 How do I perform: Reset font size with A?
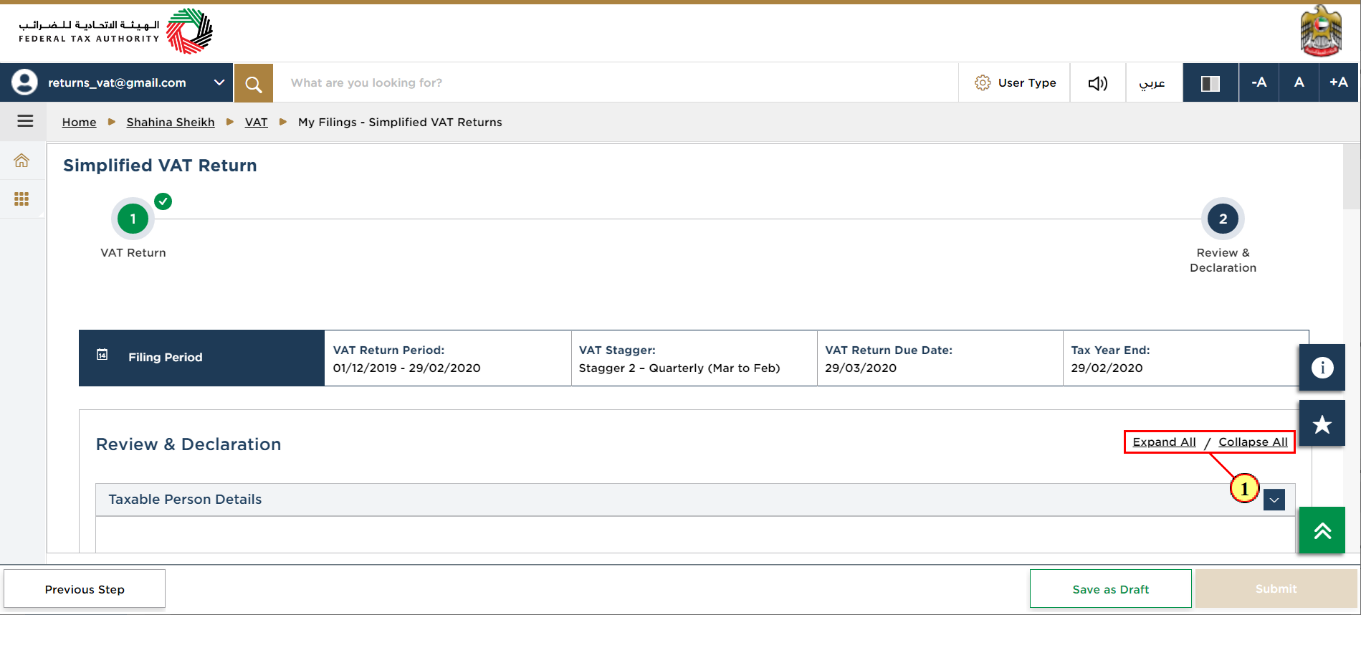point(1299,83)
